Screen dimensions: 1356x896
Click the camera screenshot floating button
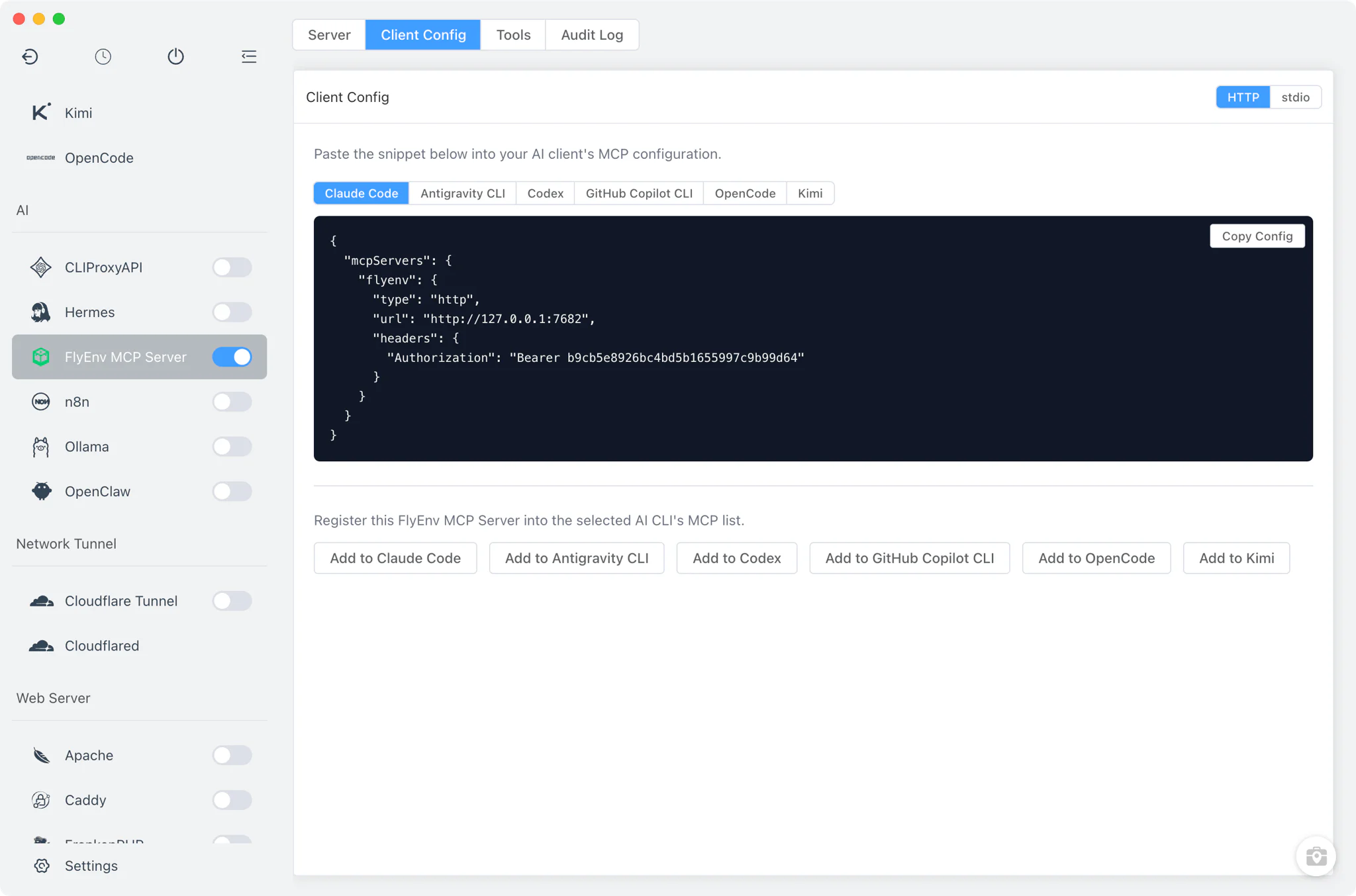click(1316, 856)
